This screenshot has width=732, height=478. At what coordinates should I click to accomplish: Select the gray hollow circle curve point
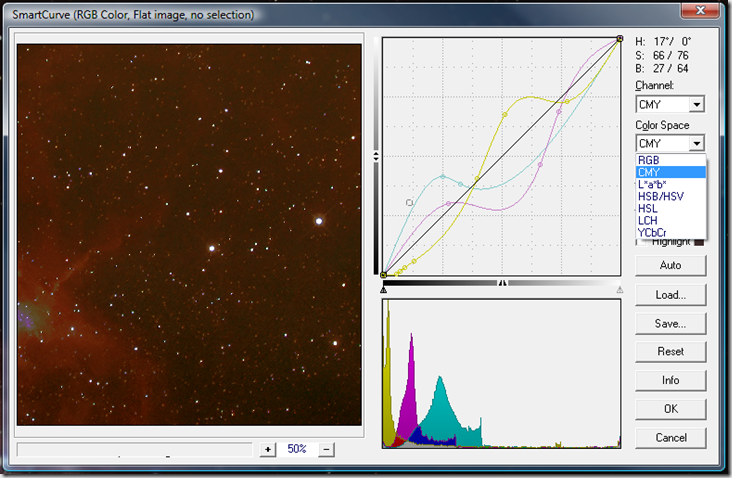(x=409, y=203)
